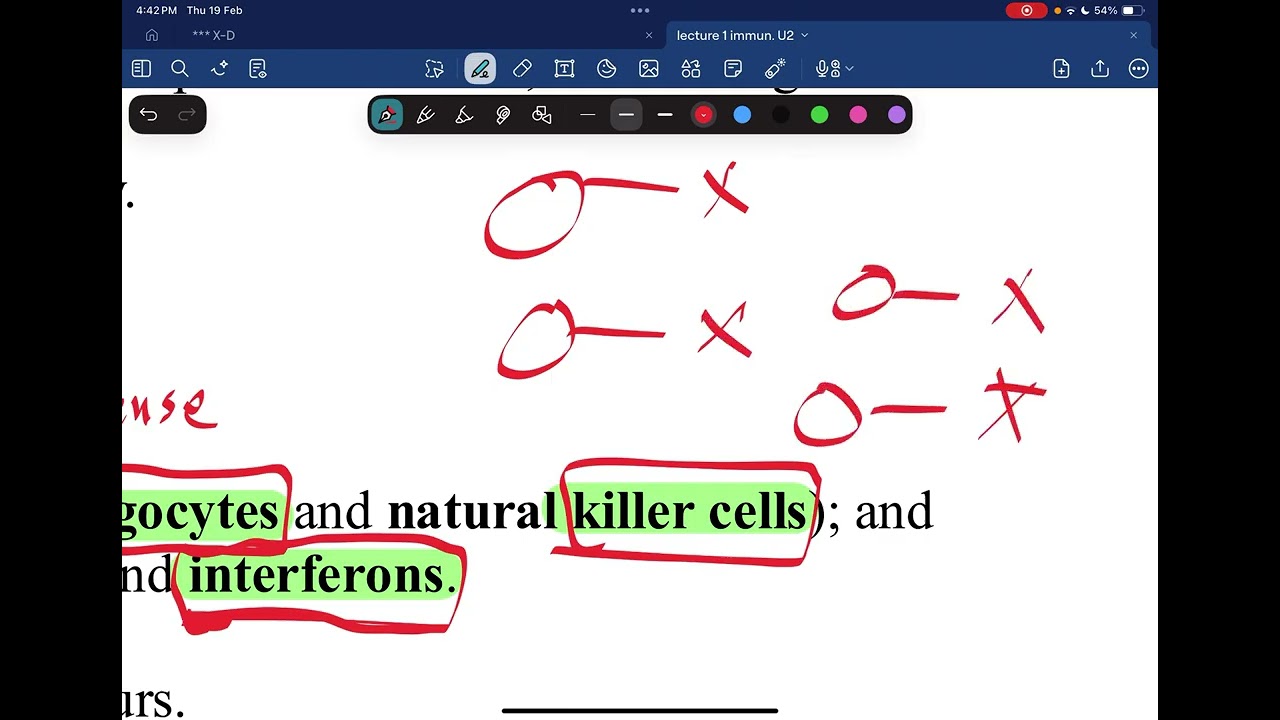Toggle draw-and-hold shape recognition
The image size is (1280, 720).
[x=542, y=115]
